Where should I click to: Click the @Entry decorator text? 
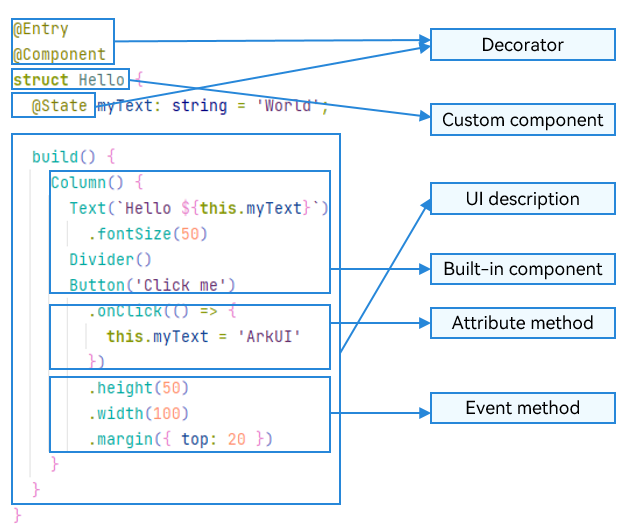point(41,30)
